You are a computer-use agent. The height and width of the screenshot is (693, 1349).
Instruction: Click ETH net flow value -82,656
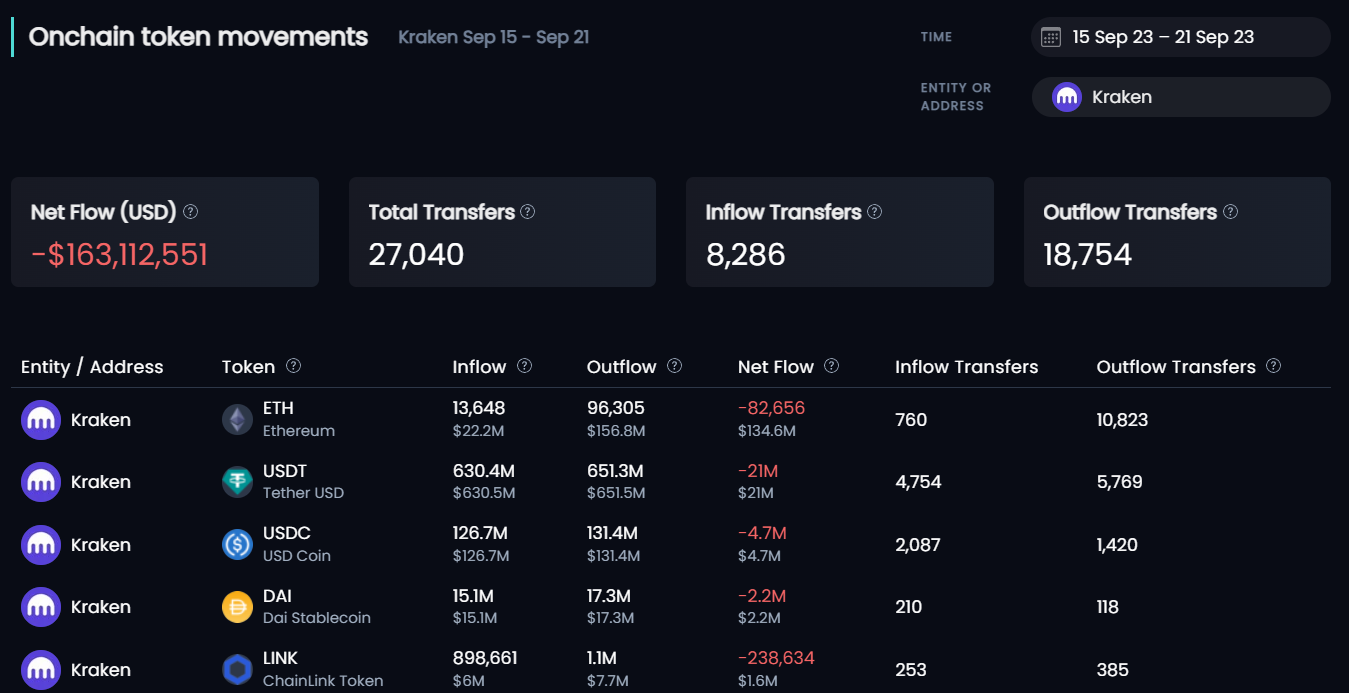point(771,408)
